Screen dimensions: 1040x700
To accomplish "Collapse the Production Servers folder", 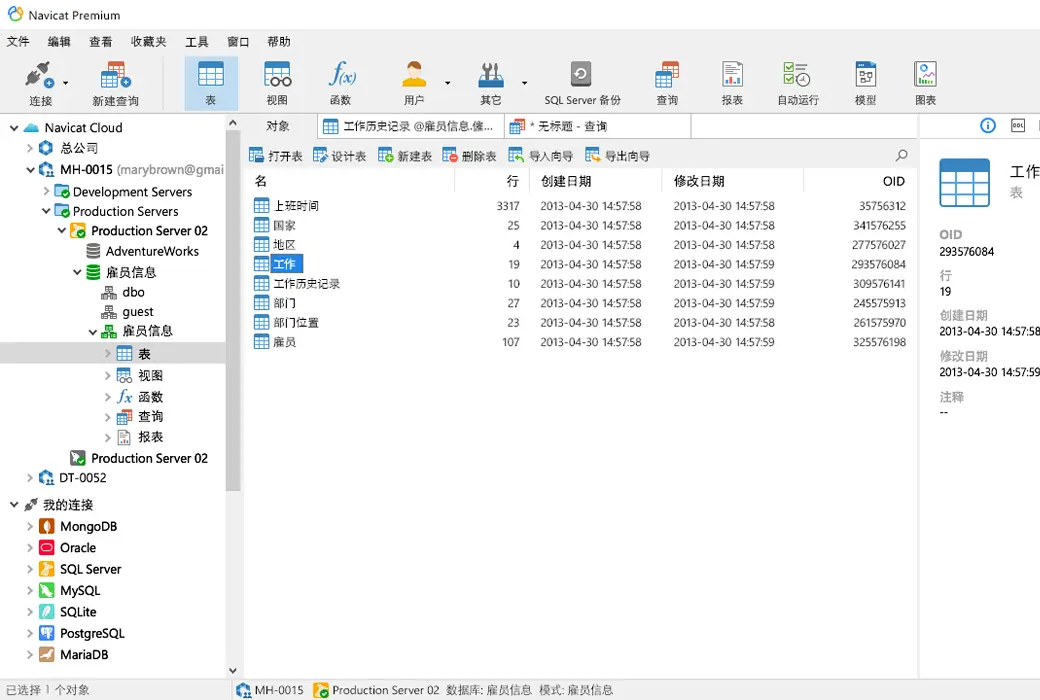I will 46,211.
